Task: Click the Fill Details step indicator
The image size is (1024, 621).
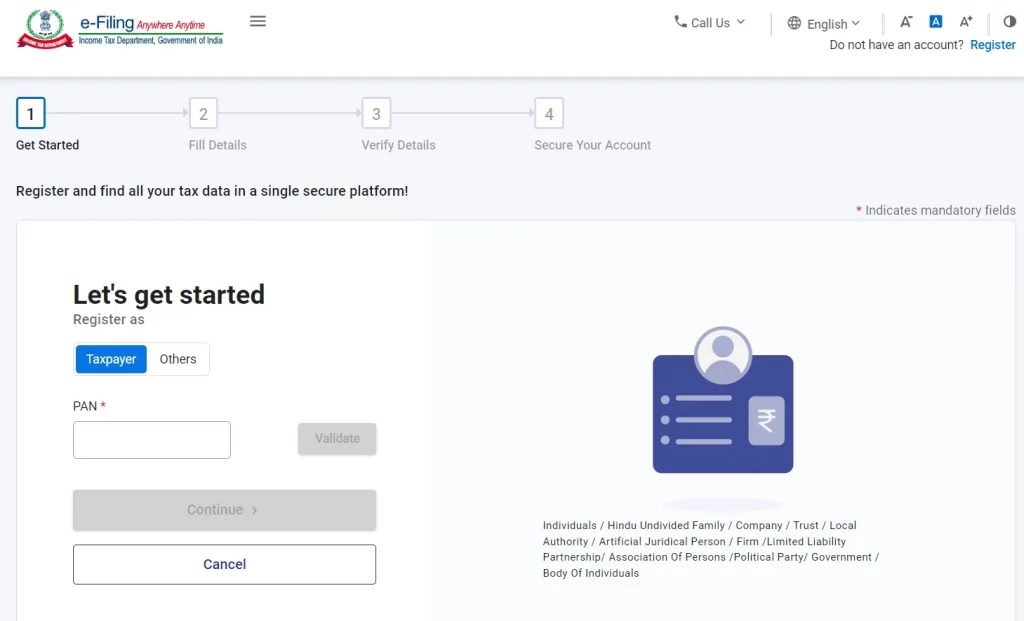Action: (203, 113)
